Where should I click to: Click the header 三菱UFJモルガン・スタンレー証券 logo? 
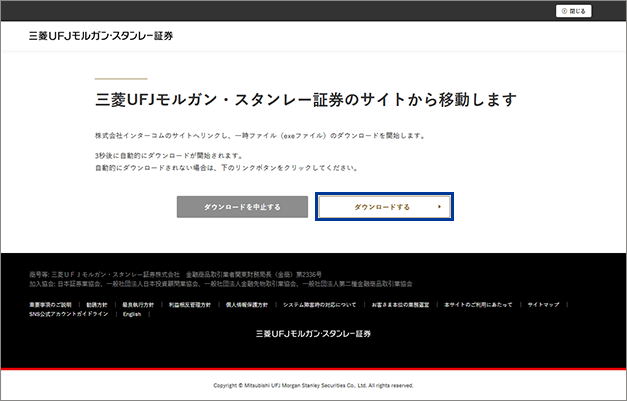pyautogui.click(x=101, y=36)
